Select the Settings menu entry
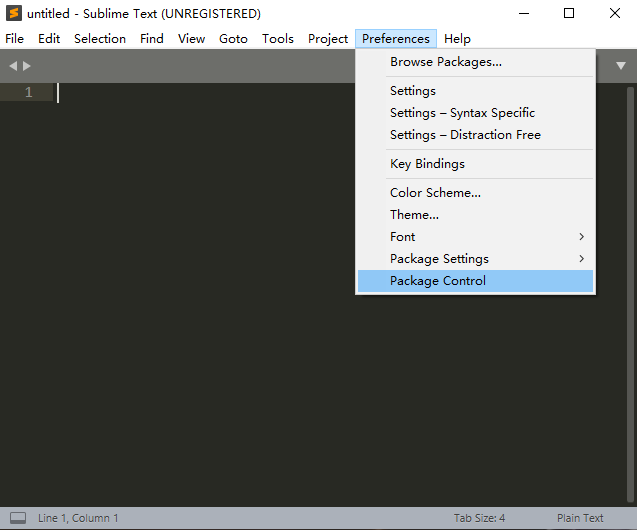637x530 pixels. tap(475, 91)
